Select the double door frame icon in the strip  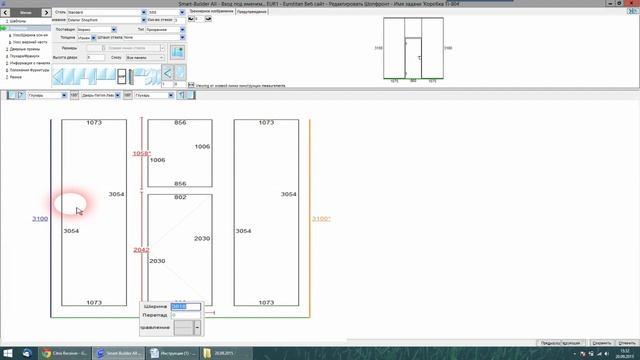point(122,76)
